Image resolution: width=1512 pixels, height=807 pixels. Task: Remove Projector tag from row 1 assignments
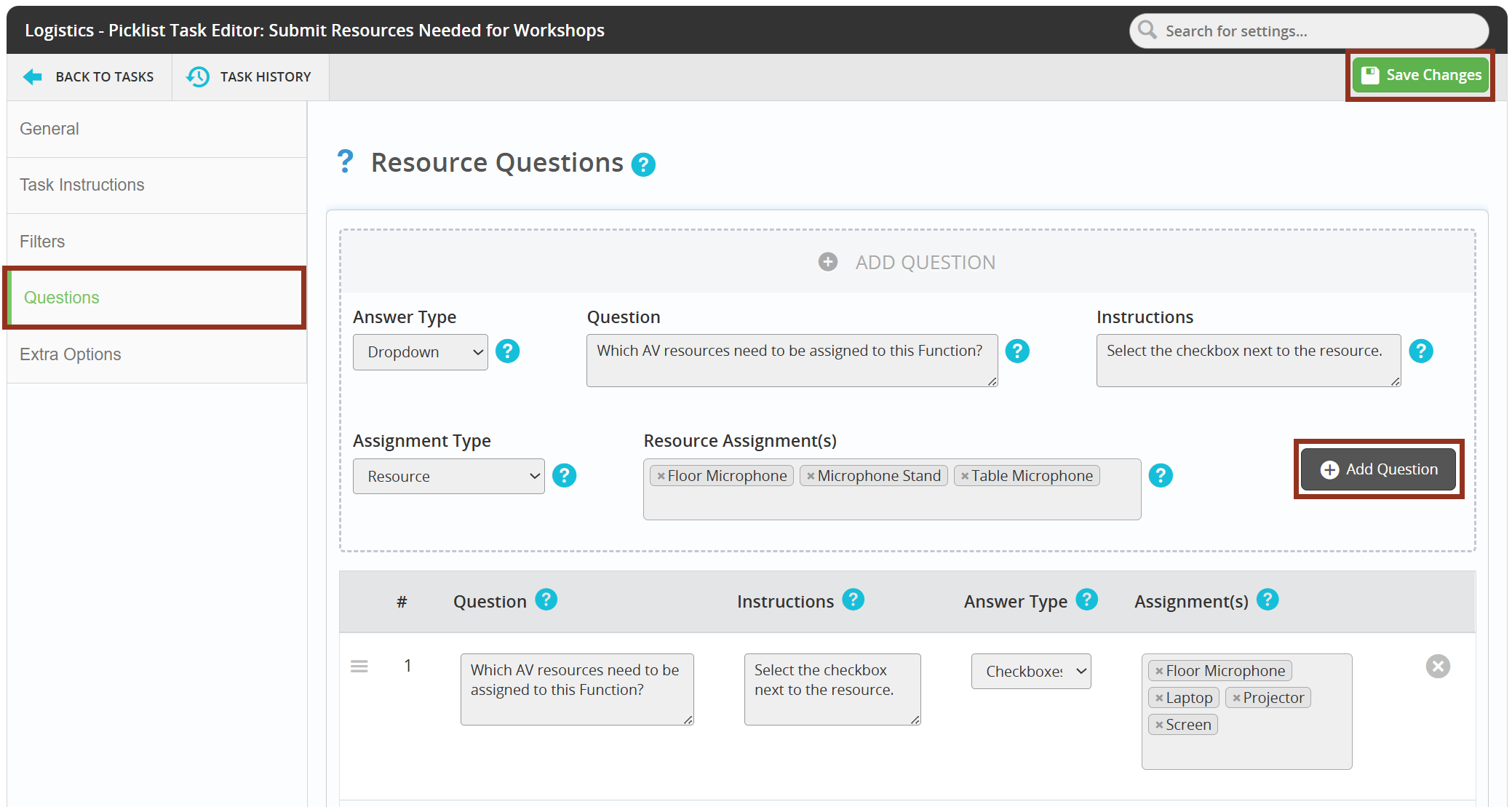click(x=1236, y=698)
